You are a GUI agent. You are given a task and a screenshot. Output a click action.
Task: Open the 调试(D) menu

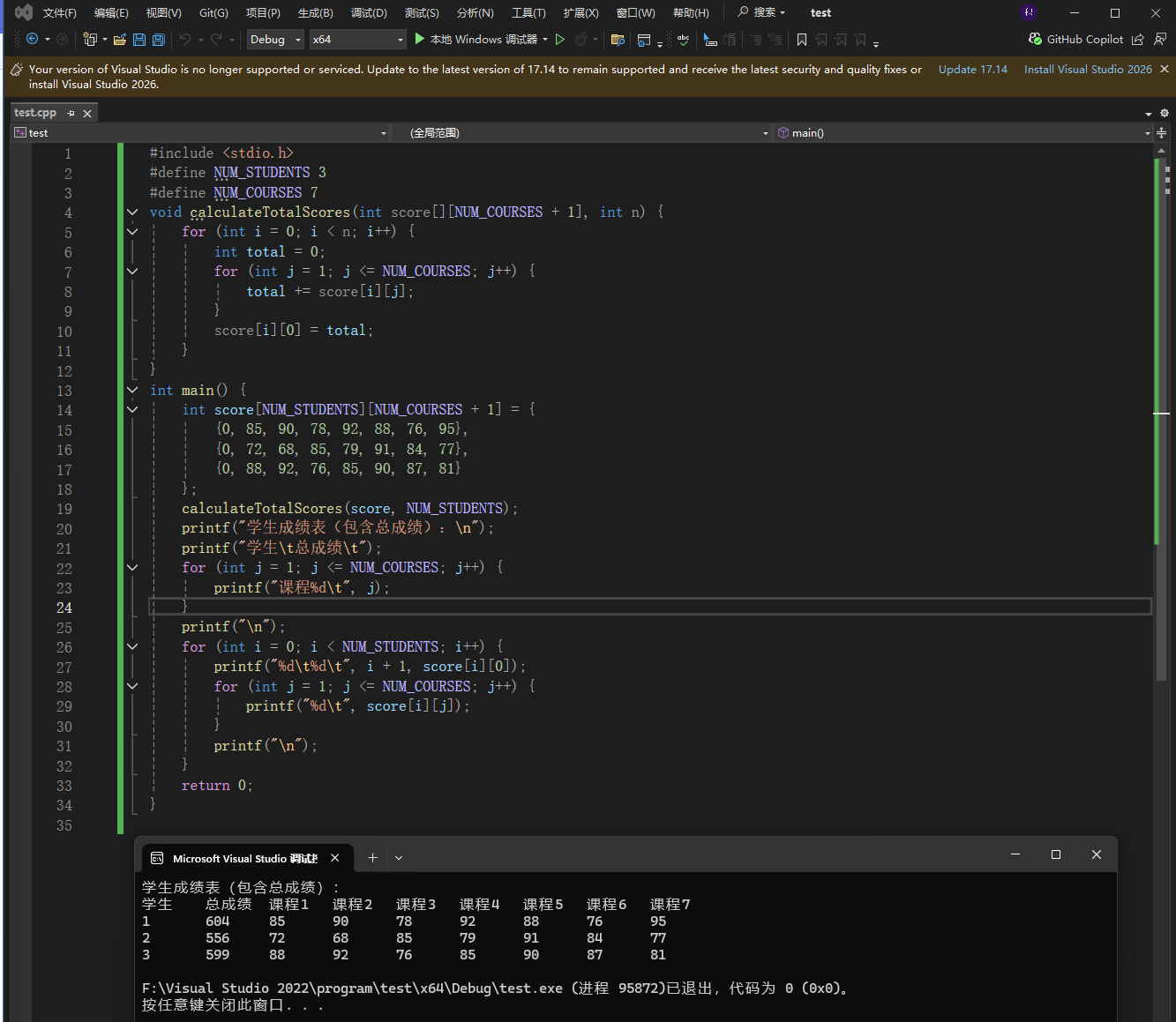[369, 13]
